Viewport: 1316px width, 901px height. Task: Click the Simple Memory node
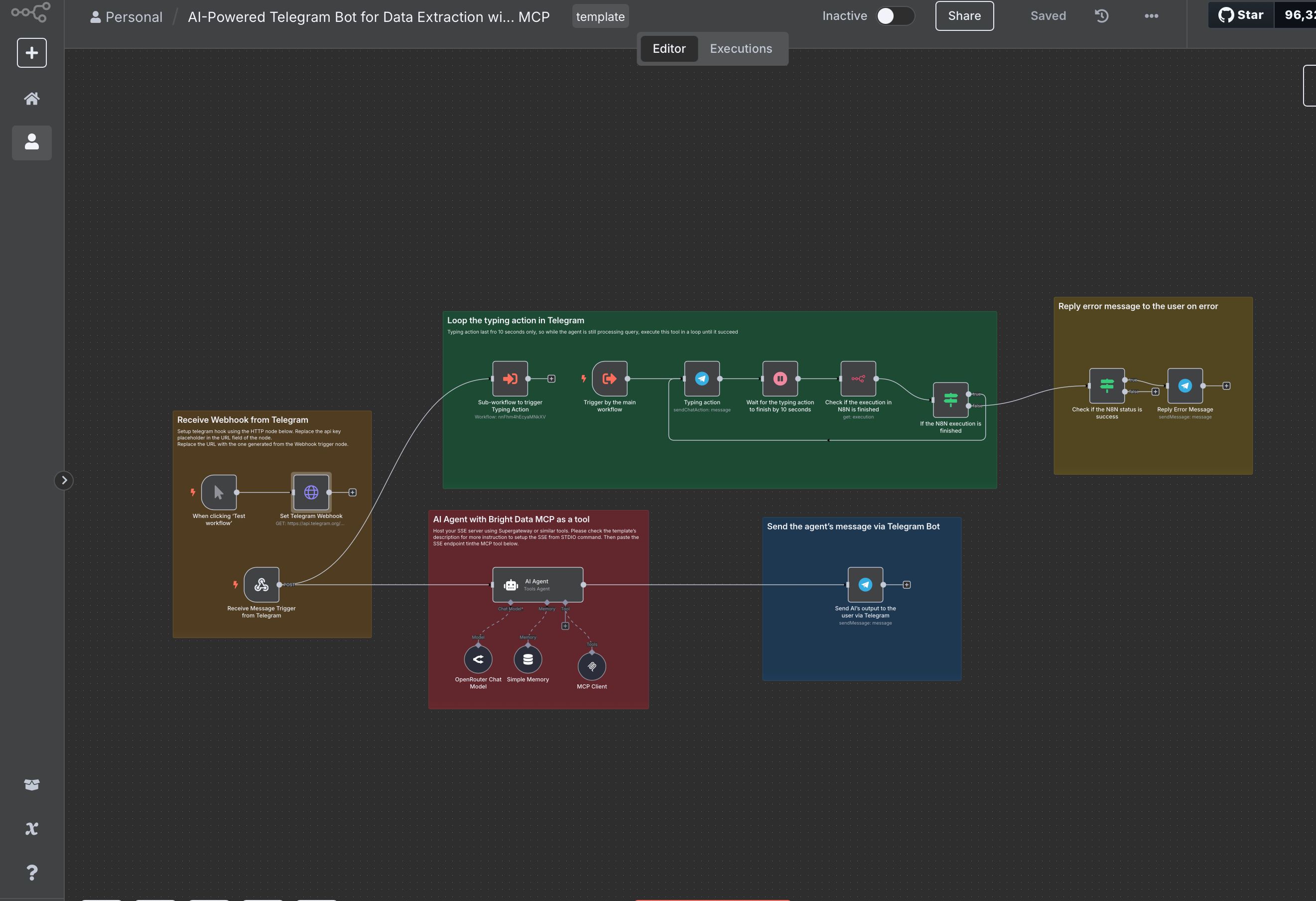tap(528, 659)
